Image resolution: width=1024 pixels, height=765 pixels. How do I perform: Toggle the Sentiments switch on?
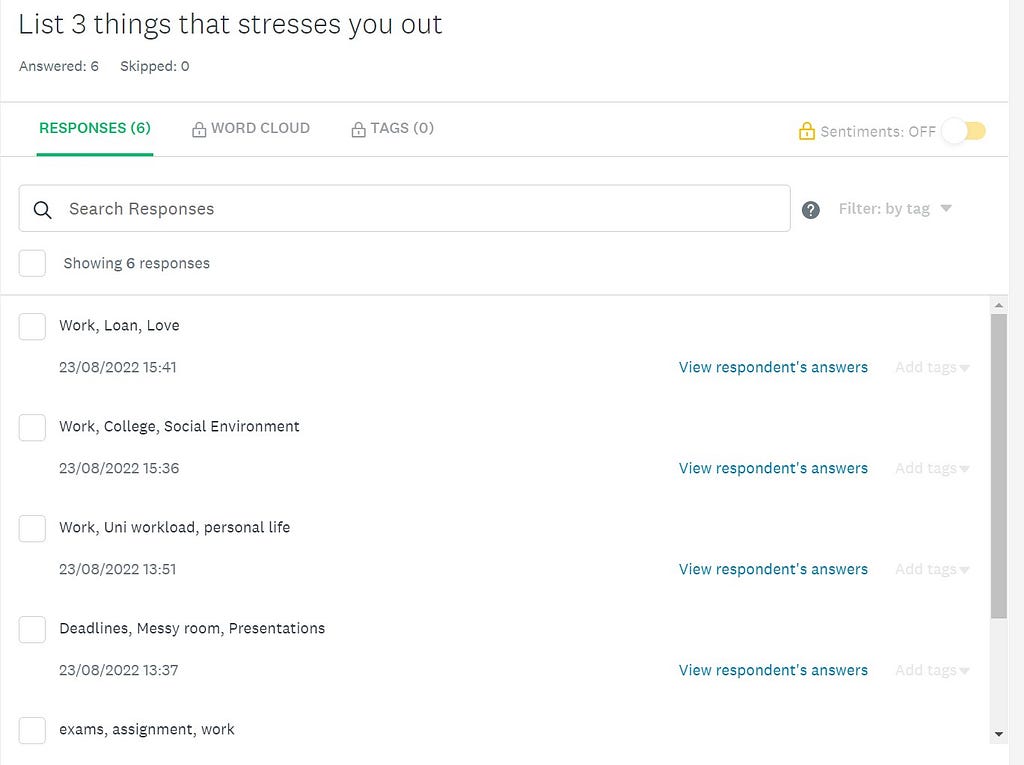[964, 131]
